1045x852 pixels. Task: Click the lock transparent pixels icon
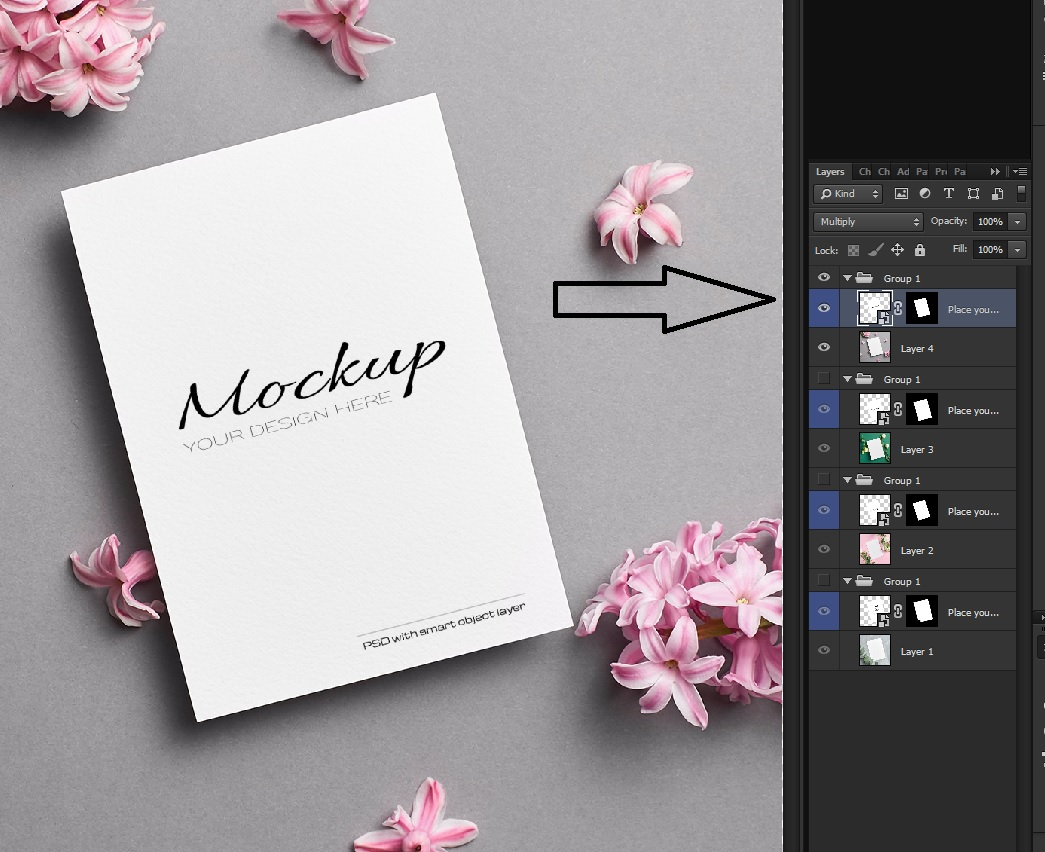pyautogui.click(x=853, y=250)
